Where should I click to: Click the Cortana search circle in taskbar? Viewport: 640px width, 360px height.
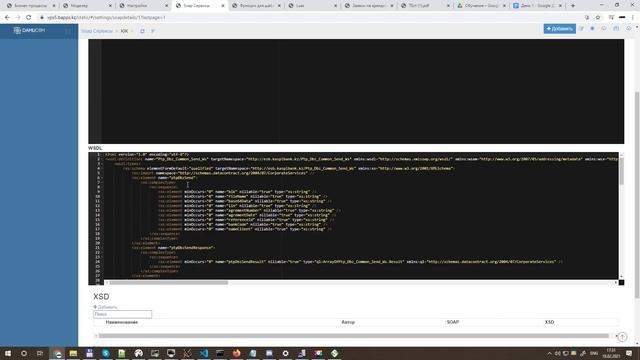[24, 353]
